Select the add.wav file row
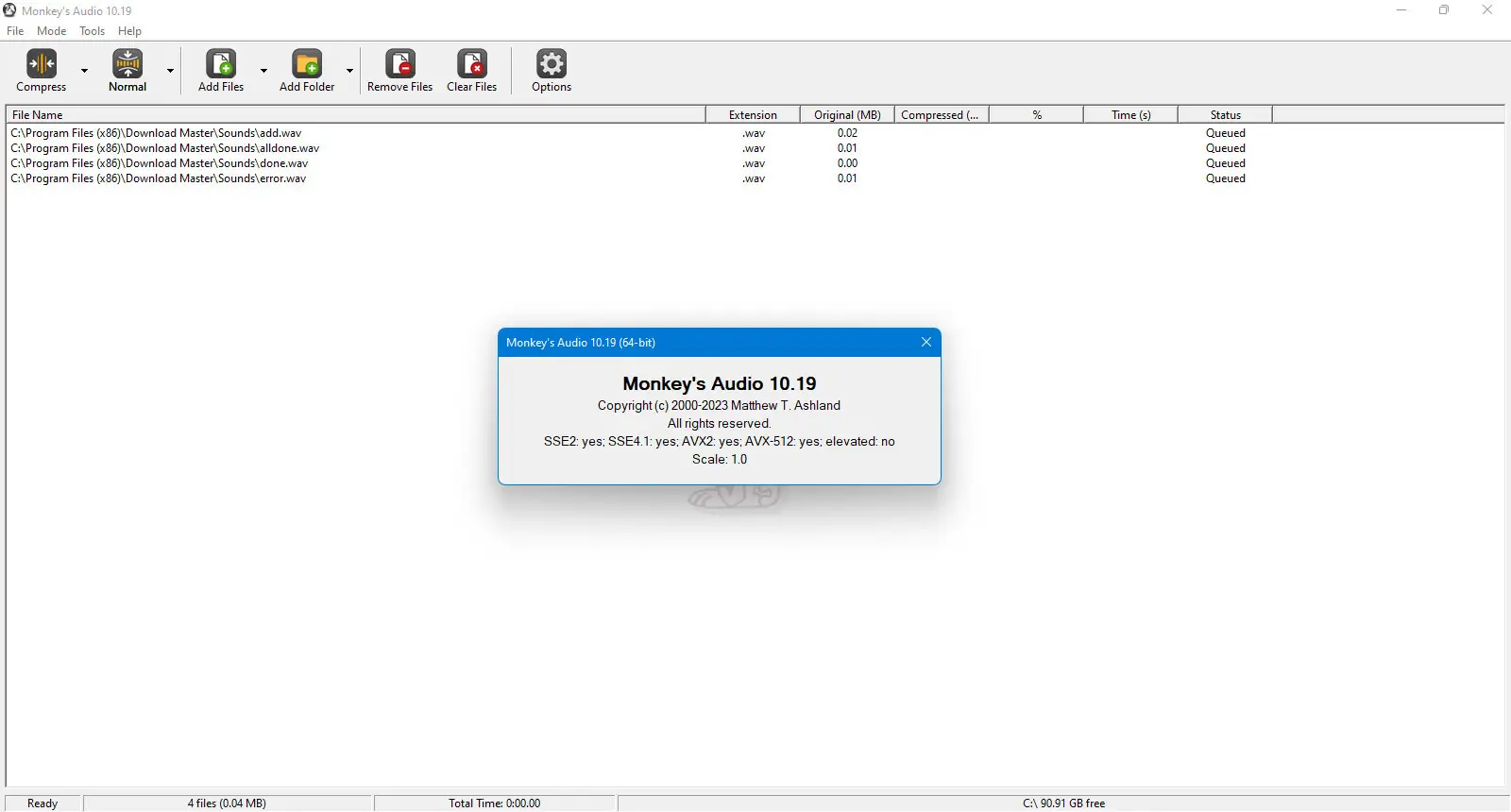 point(639,133)
